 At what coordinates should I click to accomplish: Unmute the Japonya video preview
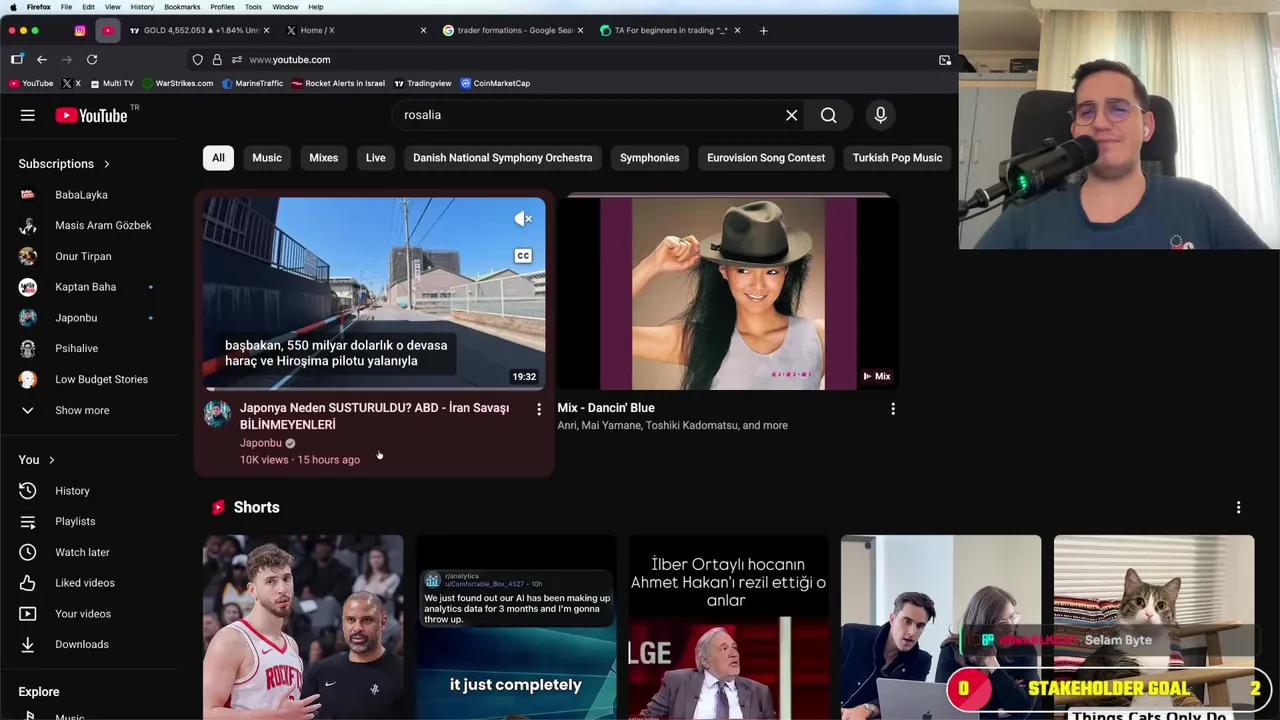pyautogui.click(x=523, y=219)
